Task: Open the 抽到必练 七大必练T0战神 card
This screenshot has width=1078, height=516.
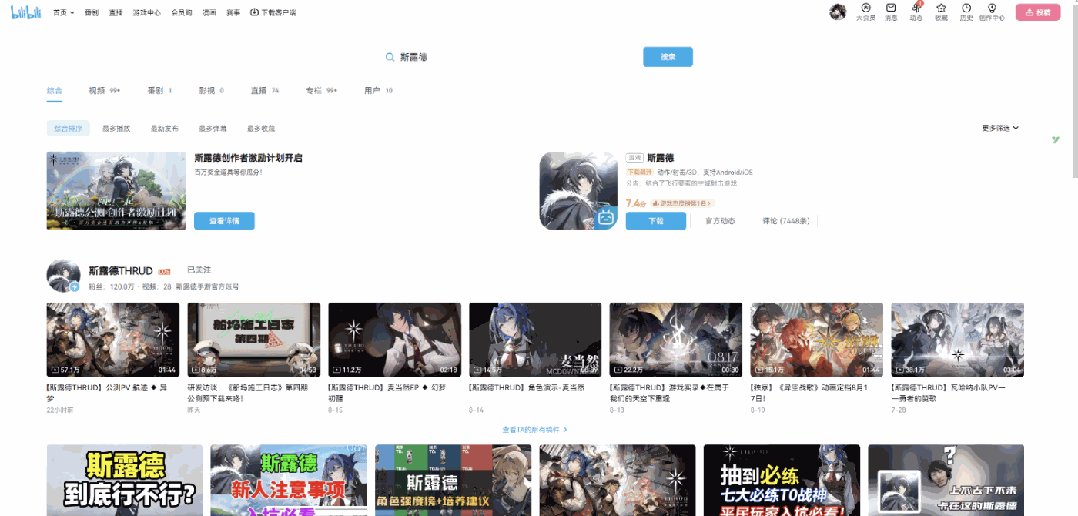Action: [x=782, y=480]
